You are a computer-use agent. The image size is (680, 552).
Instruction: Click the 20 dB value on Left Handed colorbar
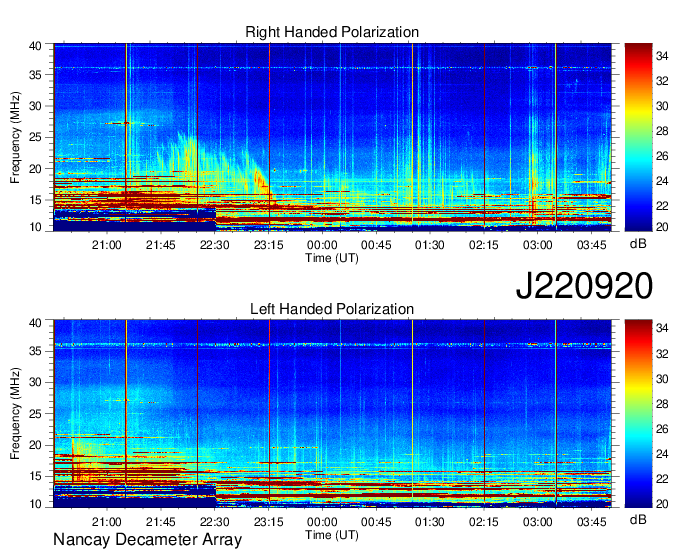662,504
